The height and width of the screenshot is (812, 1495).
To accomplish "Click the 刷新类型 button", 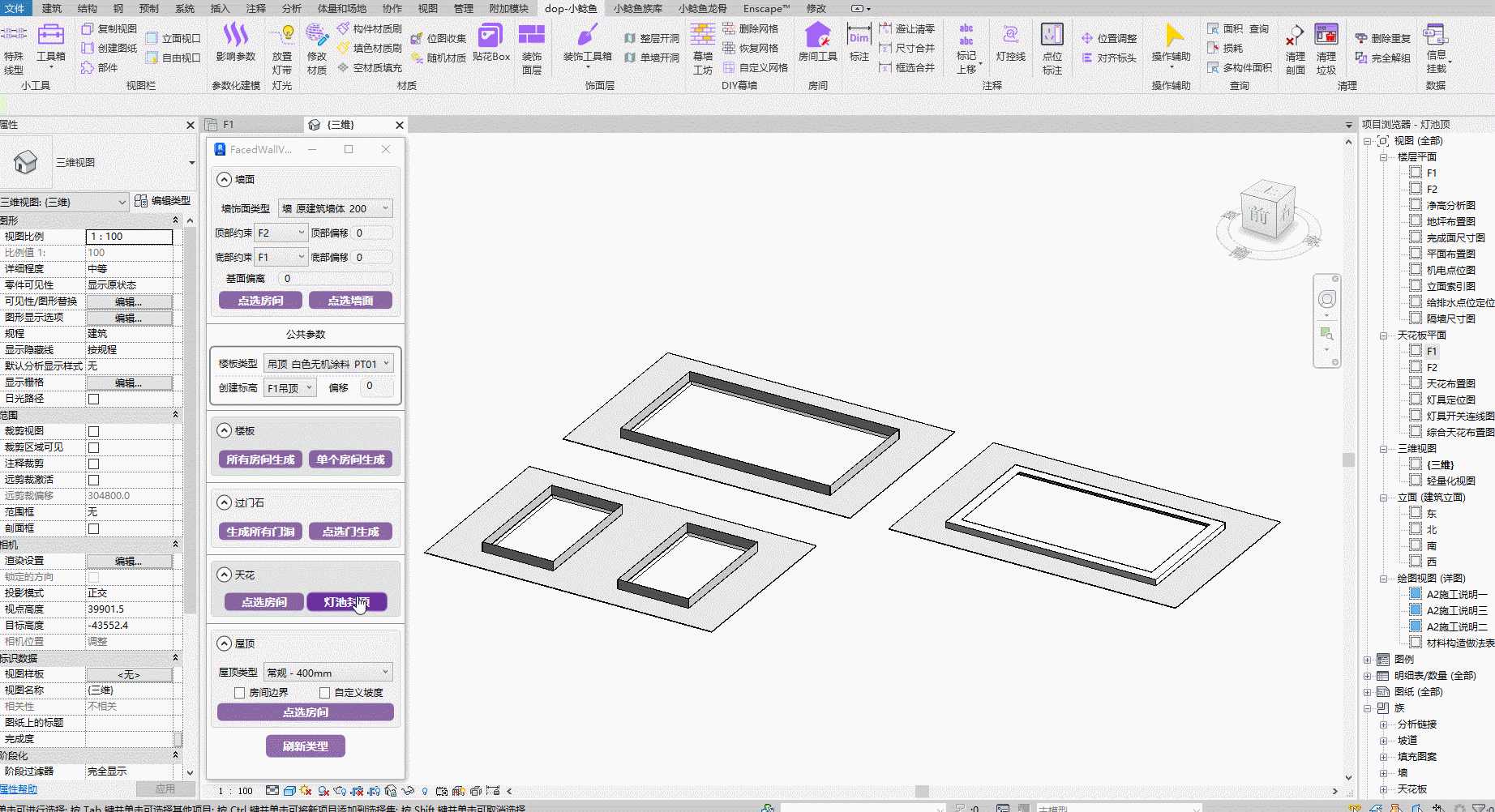I will coord(305,746).
